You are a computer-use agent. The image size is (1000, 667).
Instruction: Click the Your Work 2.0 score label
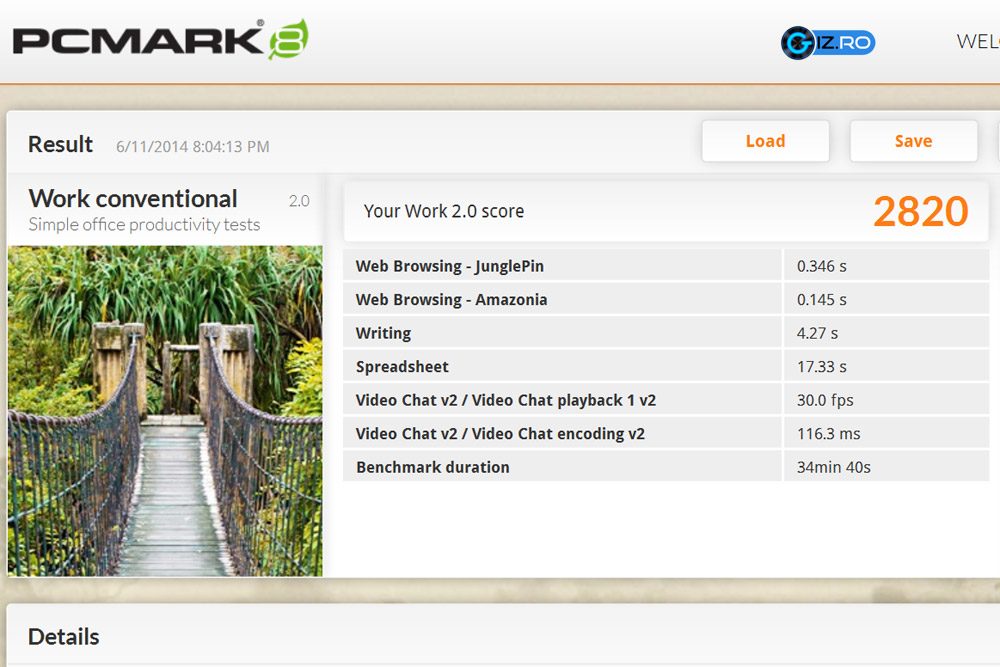[x=443, y=211]
